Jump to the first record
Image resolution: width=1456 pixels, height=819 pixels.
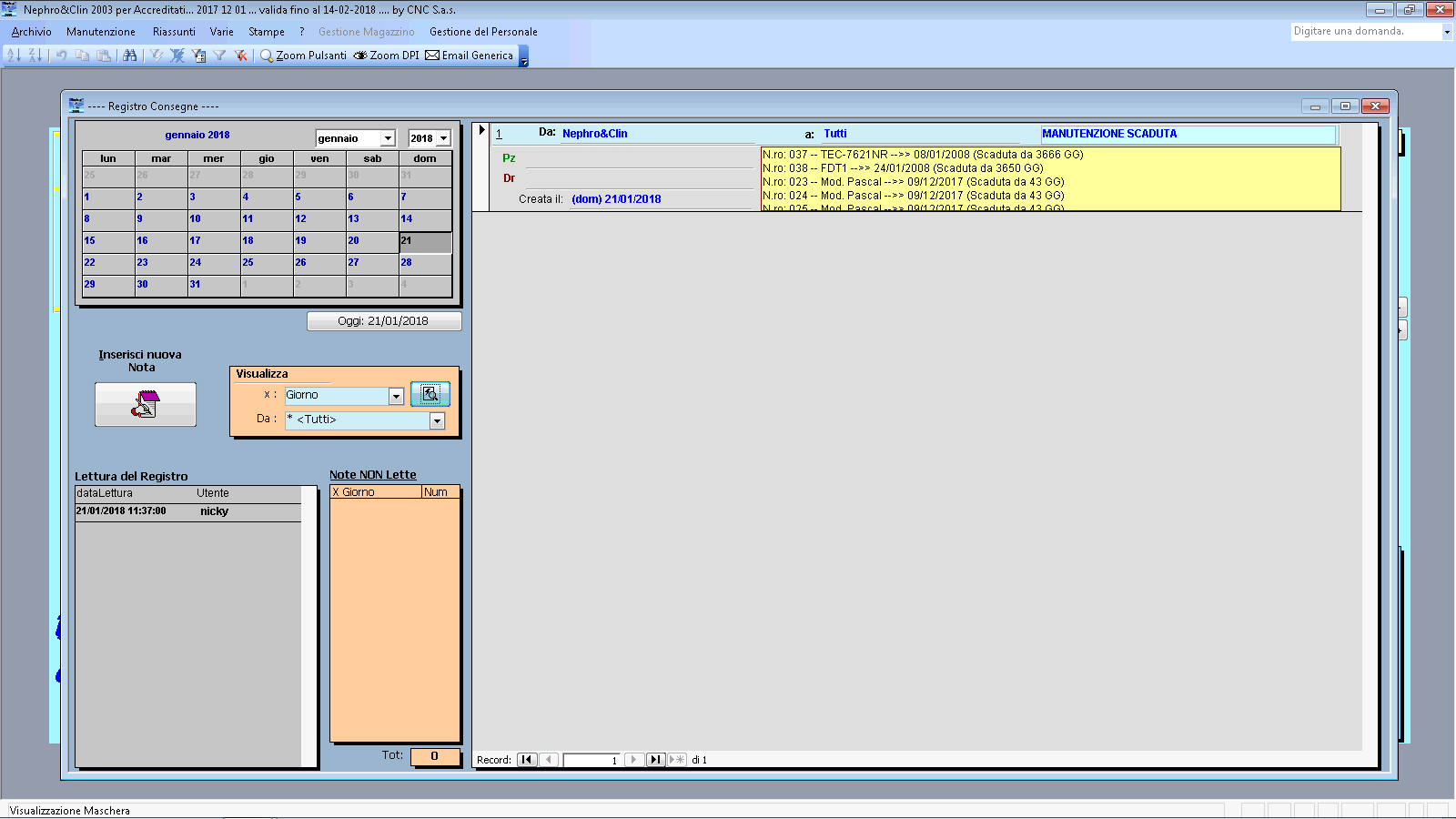[x=527, y=760]
